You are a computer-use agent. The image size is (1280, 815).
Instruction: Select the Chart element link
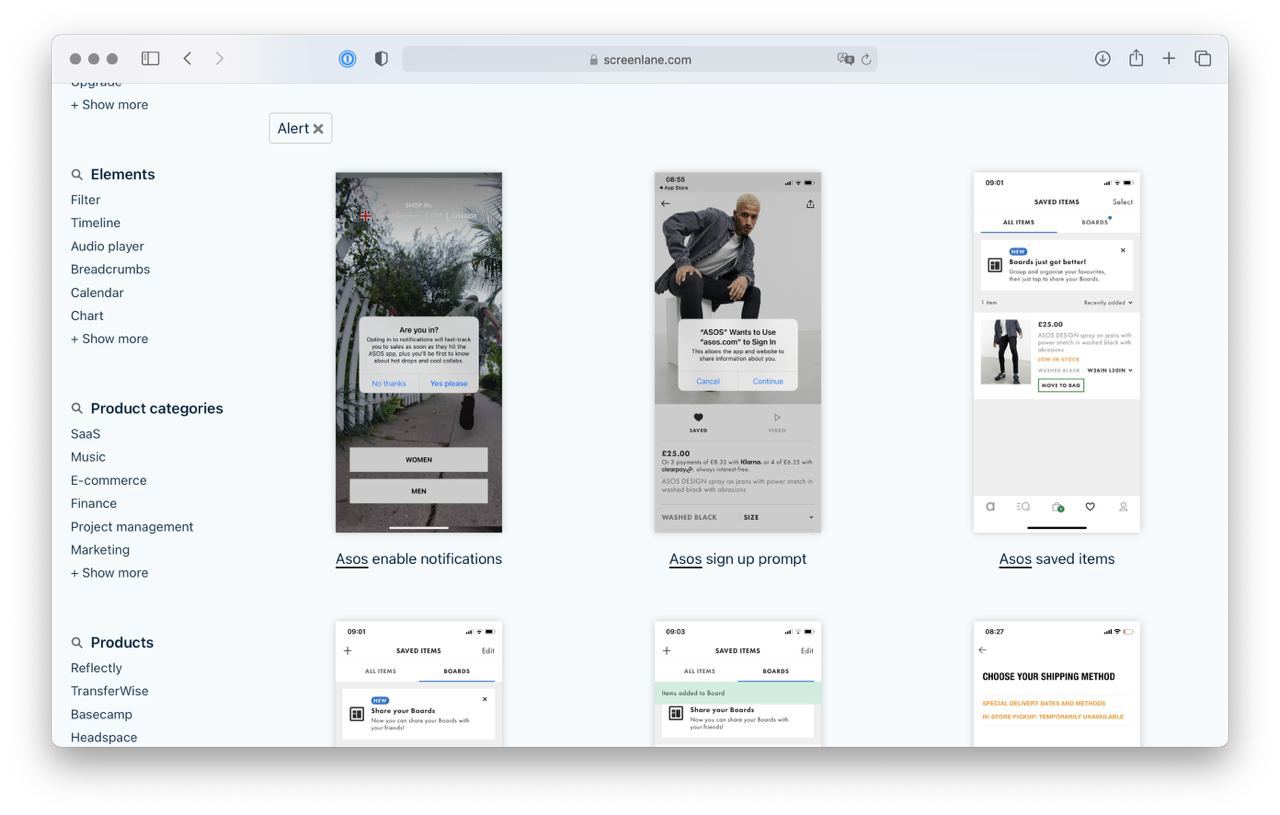[x=87, y=316]
